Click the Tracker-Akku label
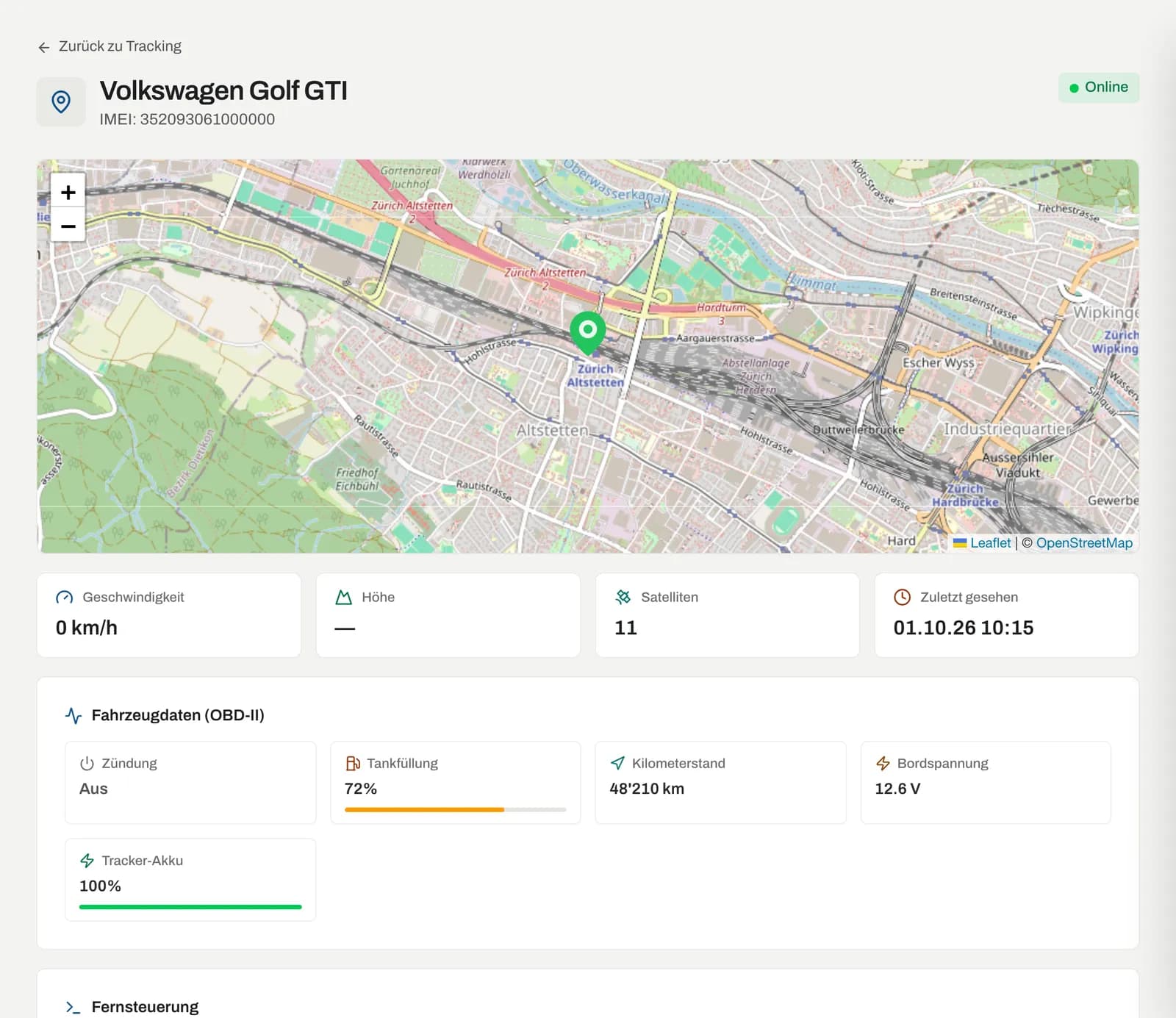The image size is (1176, 1018). 143,861
